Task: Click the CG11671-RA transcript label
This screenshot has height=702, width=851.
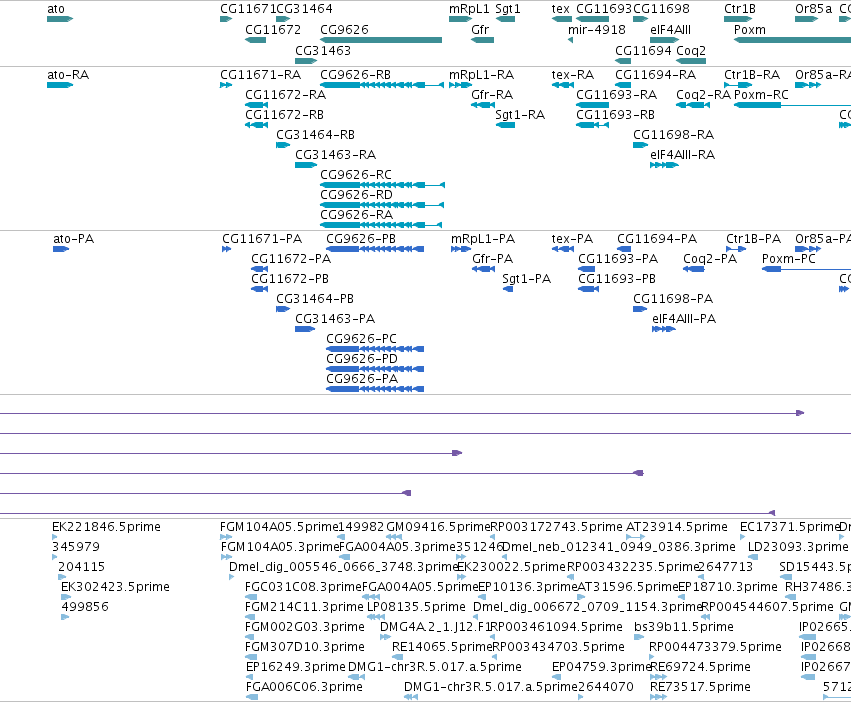Action: pyautogui.click(x=261, y=74)
